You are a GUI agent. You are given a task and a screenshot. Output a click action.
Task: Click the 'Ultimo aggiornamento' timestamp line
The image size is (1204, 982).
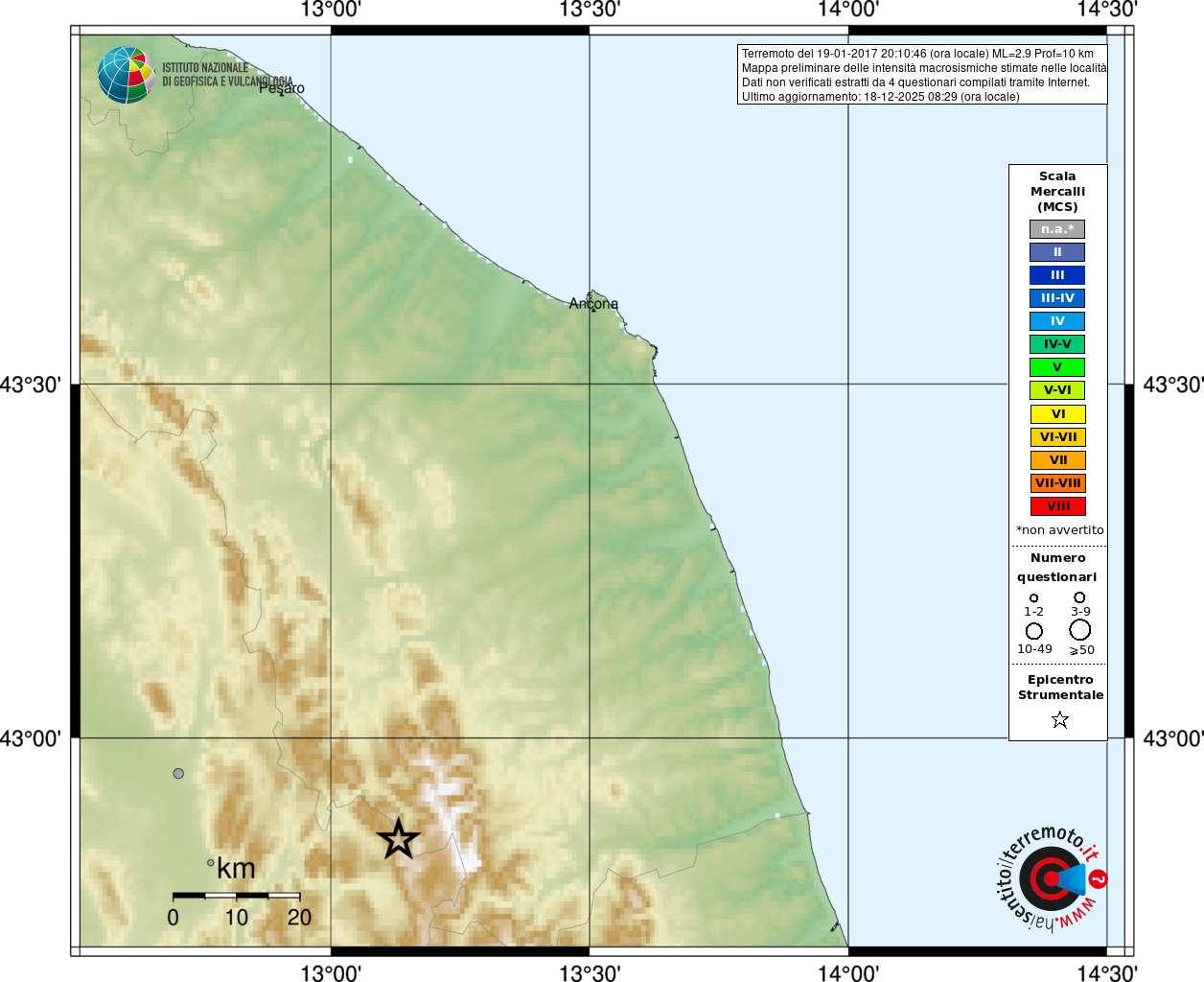click(880, 97)
